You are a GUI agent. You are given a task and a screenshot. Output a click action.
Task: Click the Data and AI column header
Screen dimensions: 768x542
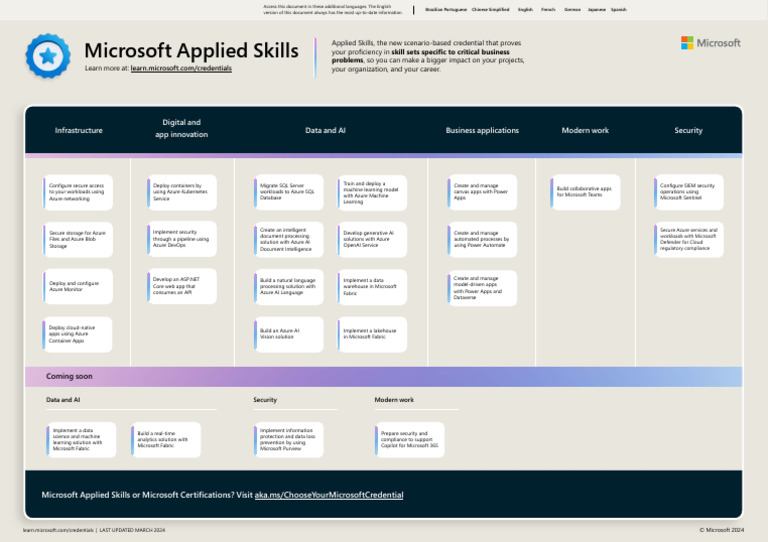[x=325, y=130]
